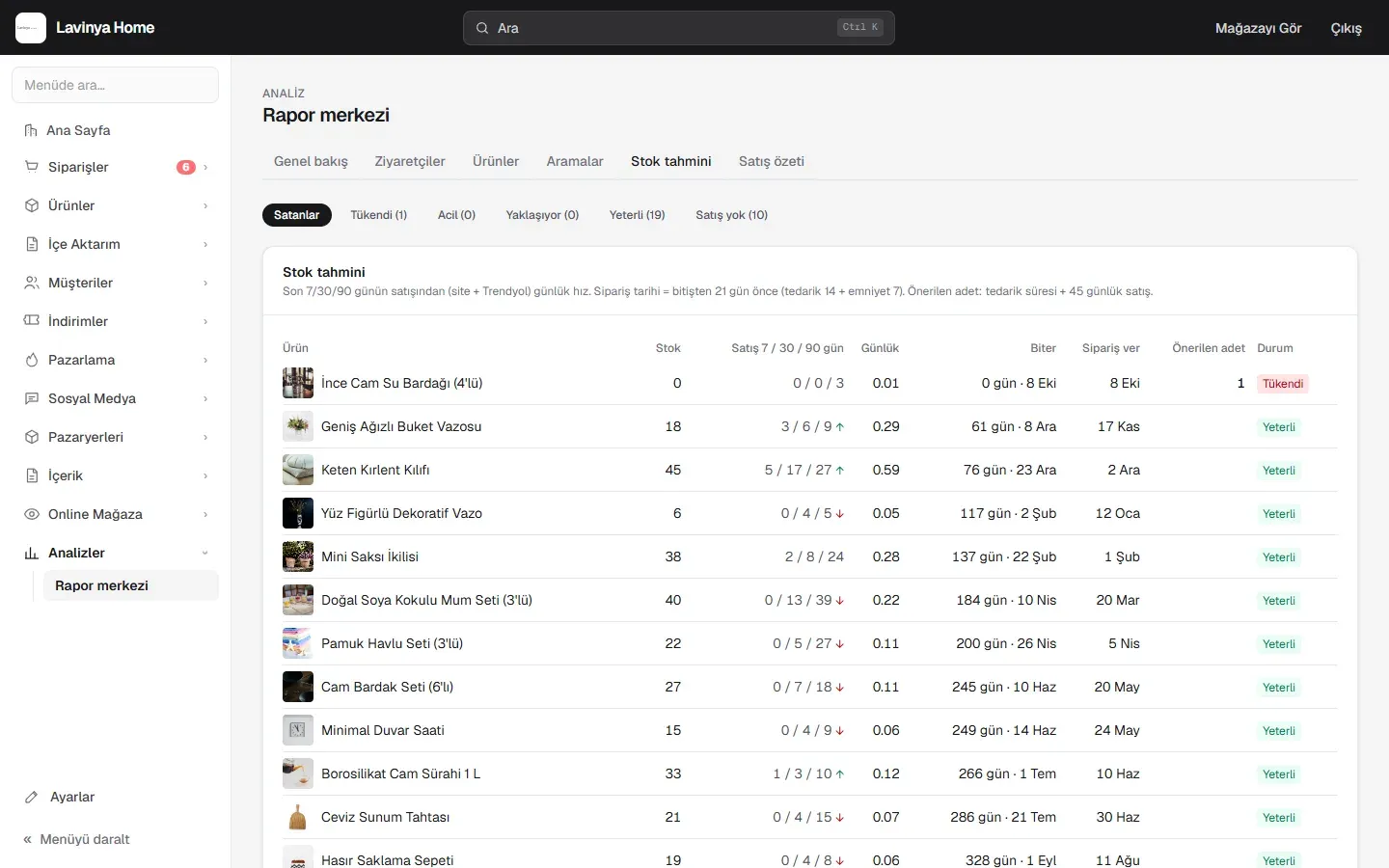Expand the Pazaryerleri menu chevron
The image size is (1389, 868).
205,437
